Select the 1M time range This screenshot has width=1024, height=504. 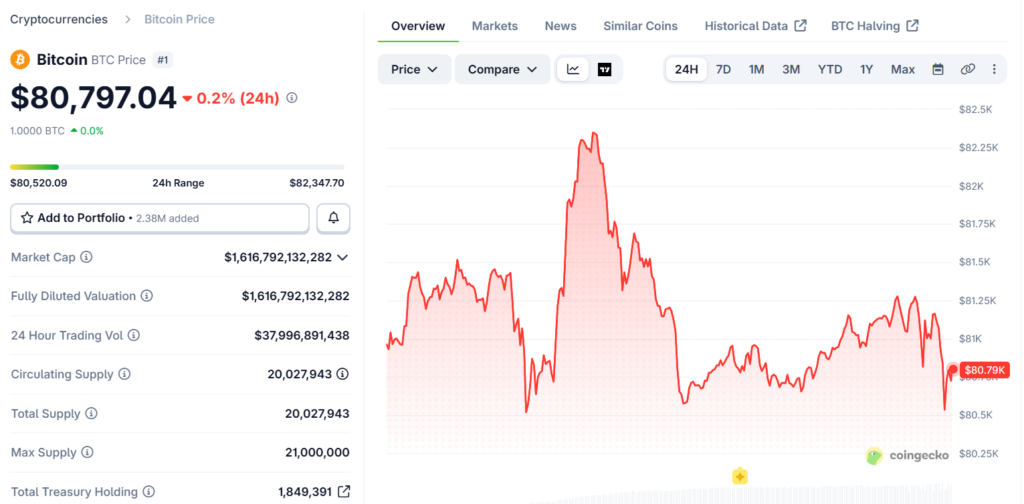click(x=756, y=69)
